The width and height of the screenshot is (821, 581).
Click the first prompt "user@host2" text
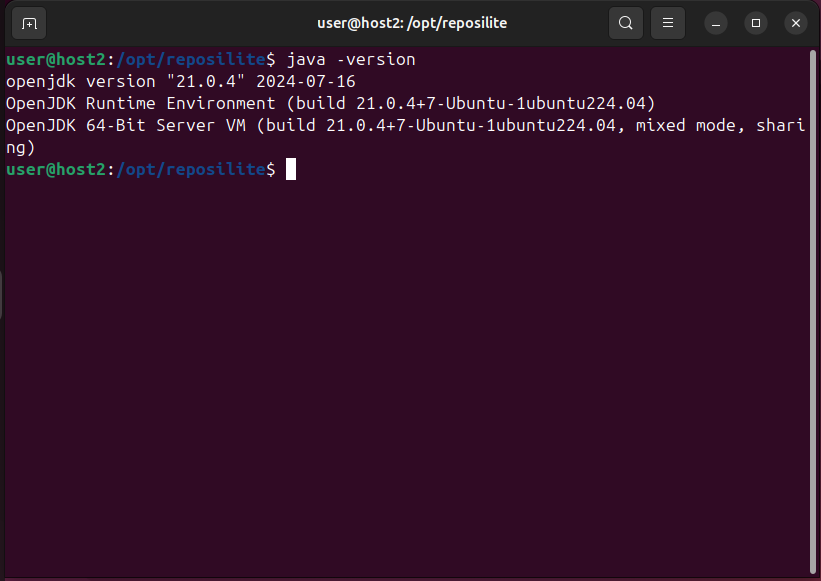coord(56,60)
